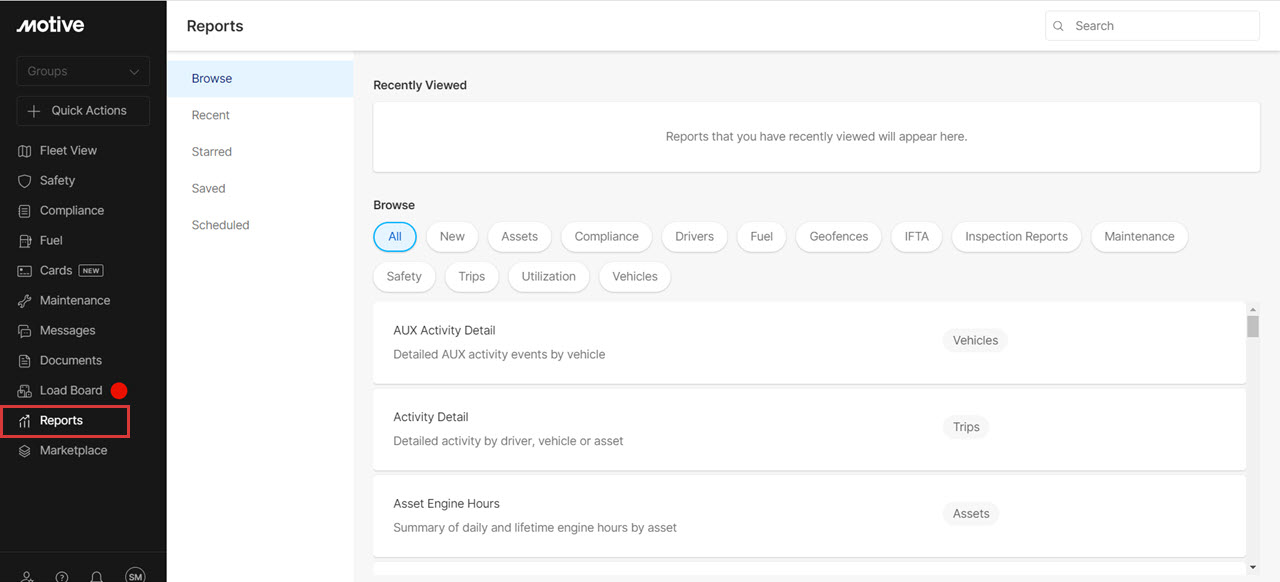Click Assets tag on Asset Engine Hours

[x=970, y=514]
